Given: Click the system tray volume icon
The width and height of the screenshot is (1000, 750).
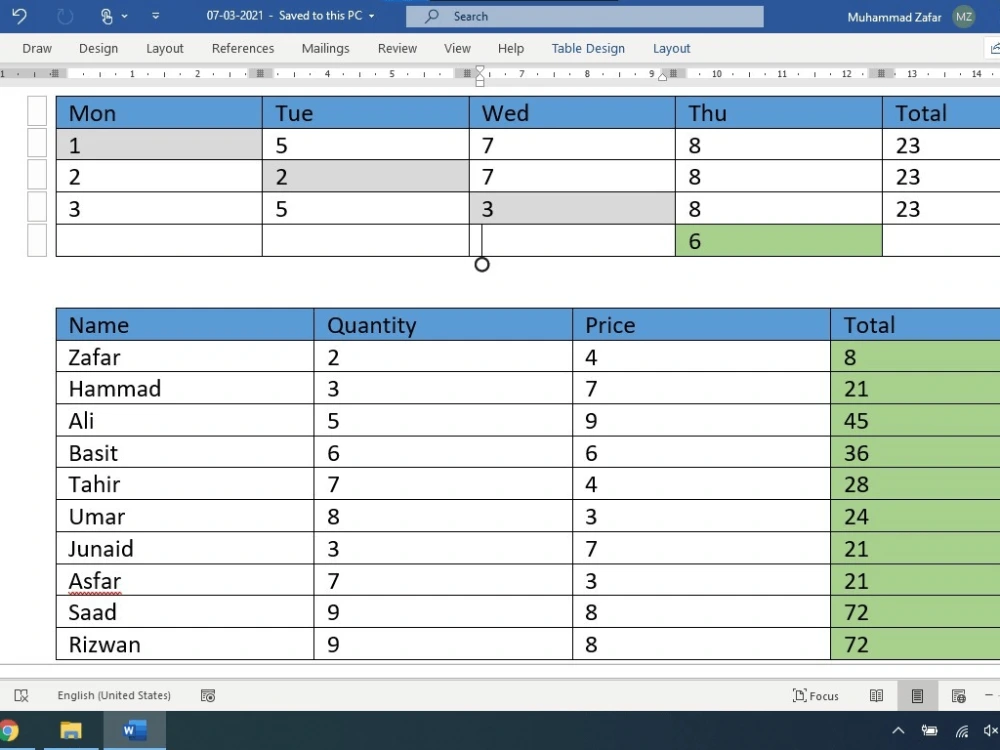Looking at the screenshot, I should click(990, 731).
